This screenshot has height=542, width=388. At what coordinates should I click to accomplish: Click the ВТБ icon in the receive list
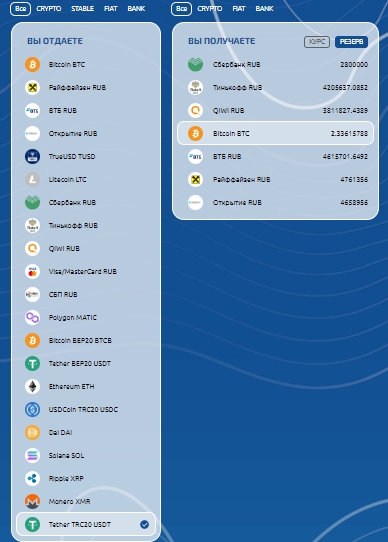point(195,157)
